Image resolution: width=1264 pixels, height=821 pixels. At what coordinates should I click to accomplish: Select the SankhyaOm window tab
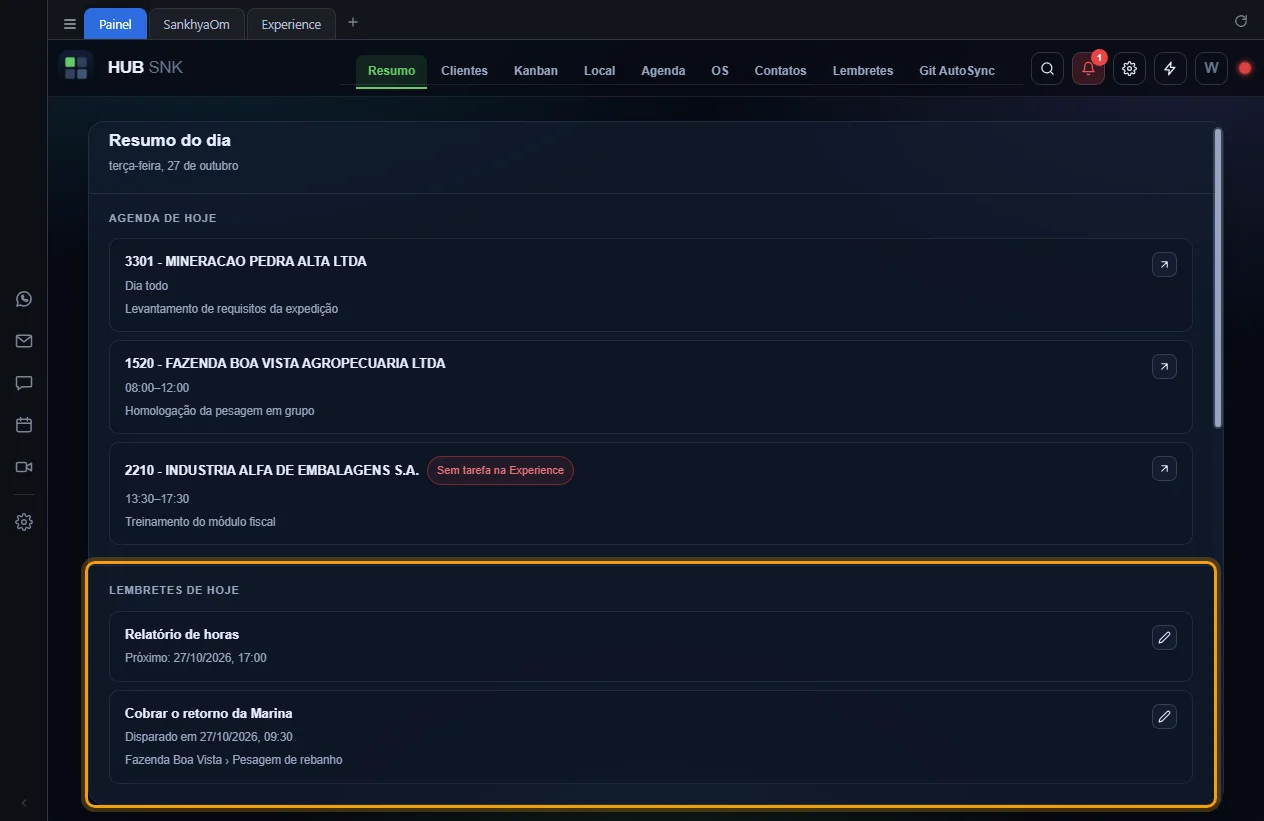coord(196,24)
